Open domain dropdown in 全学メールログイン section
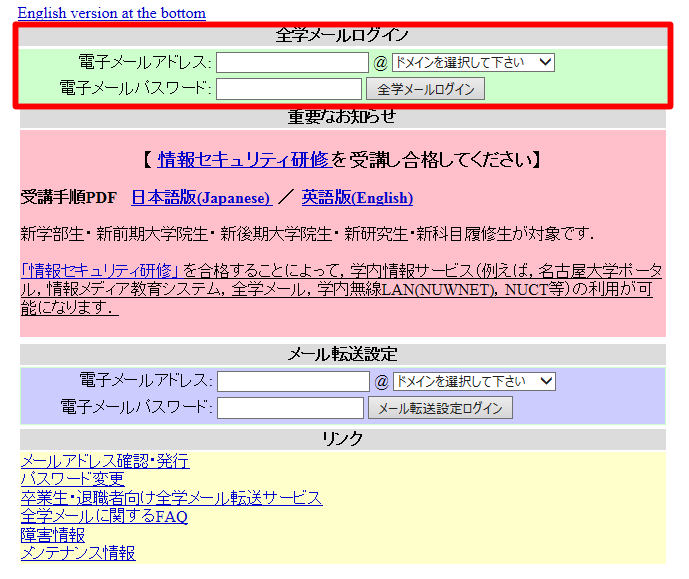Viewport: 689px width, 579px height. [x=473, y=62]
